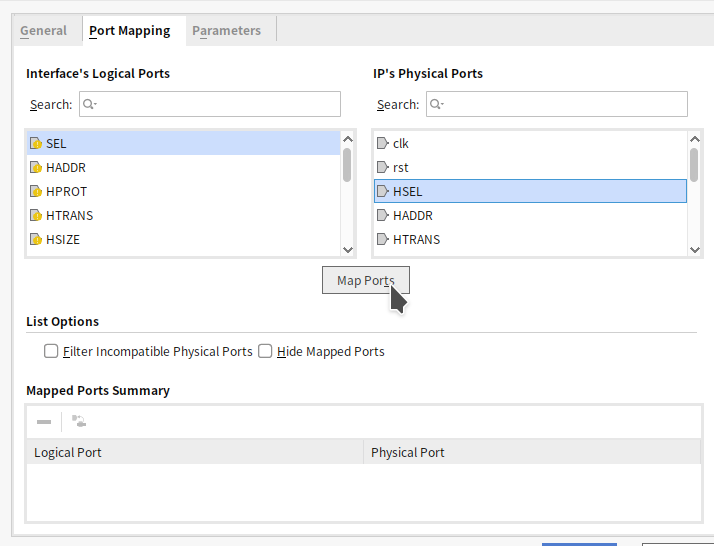Click the rst physical port icon

[x=382, y=167]
